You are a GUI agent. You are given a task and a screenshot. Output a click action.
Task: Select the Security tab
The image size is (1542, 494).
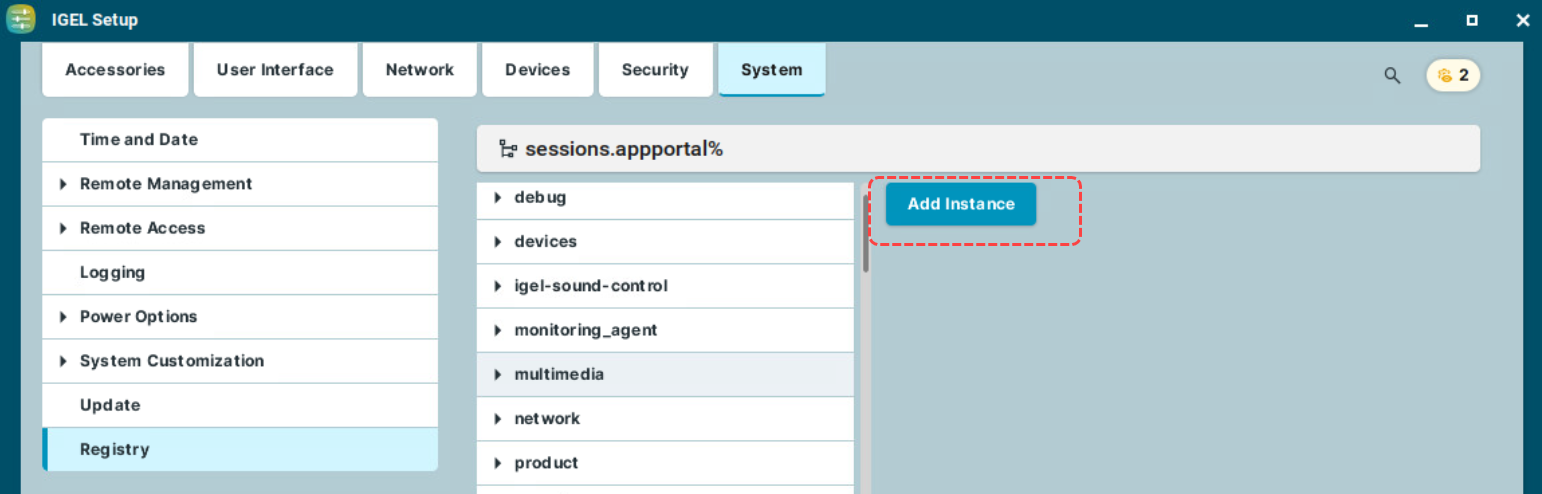[655, 70]
